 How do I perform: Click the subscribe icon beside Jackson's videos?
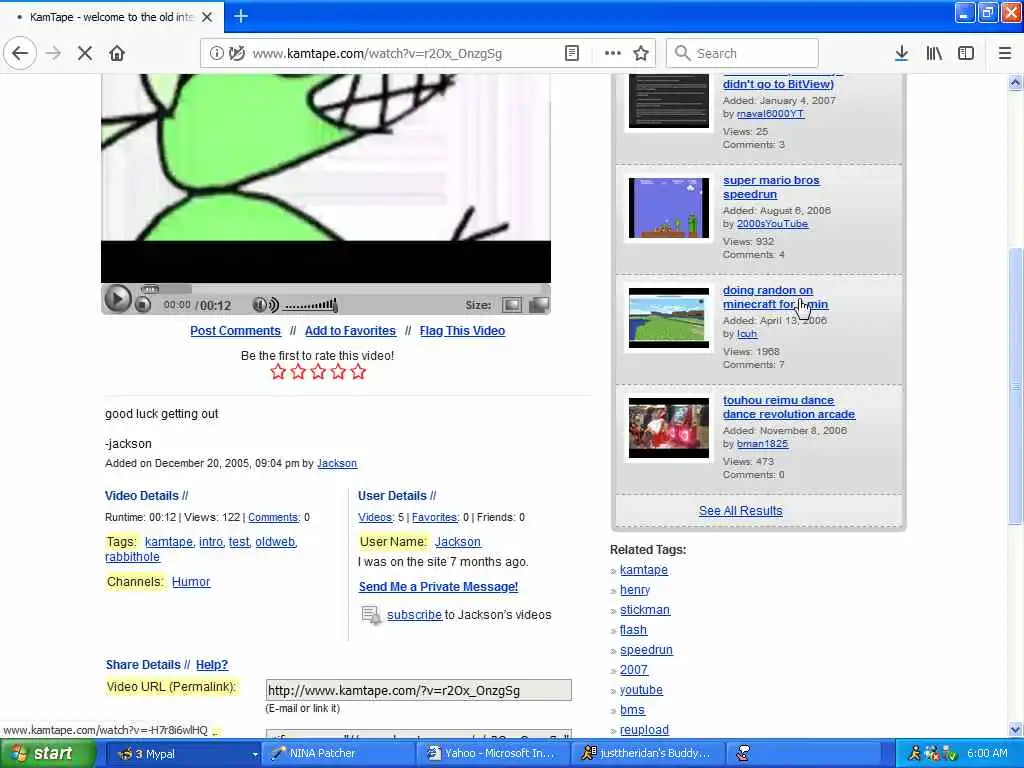pyautogui.click(x=371, y=615)
